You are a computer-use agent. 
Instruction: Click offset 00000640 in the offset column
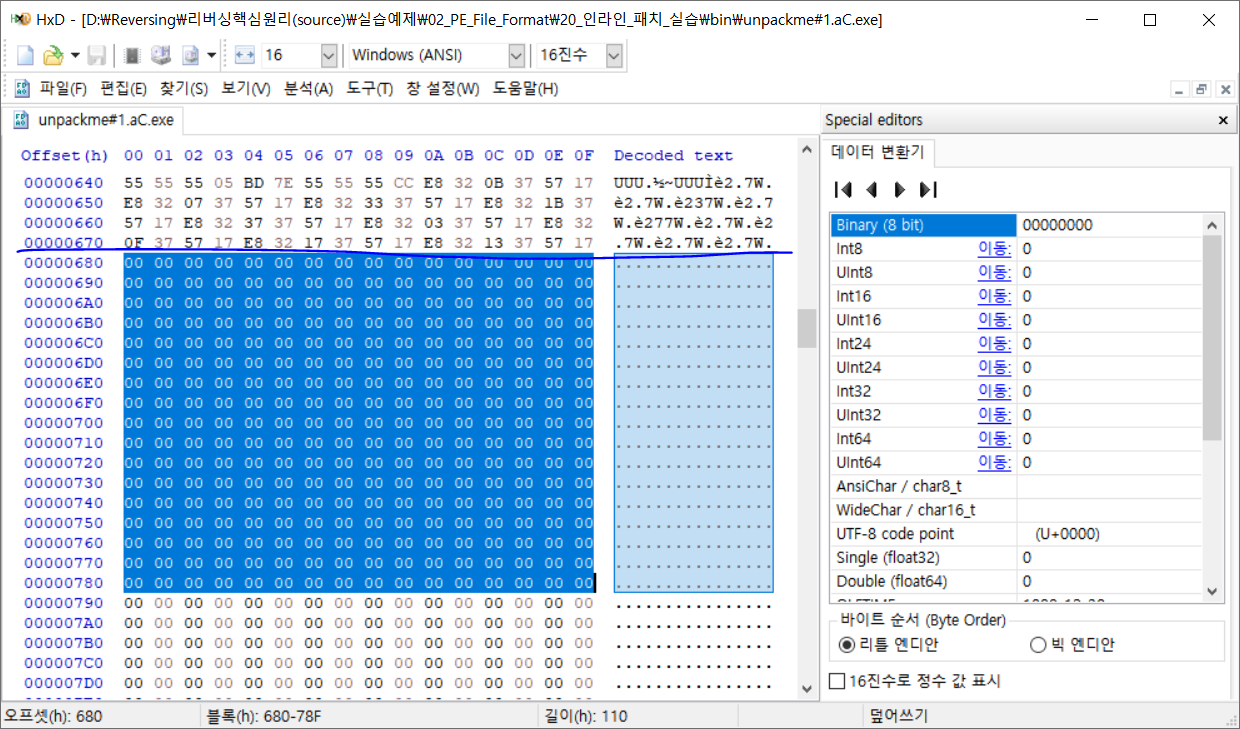[x=63, y=183]
